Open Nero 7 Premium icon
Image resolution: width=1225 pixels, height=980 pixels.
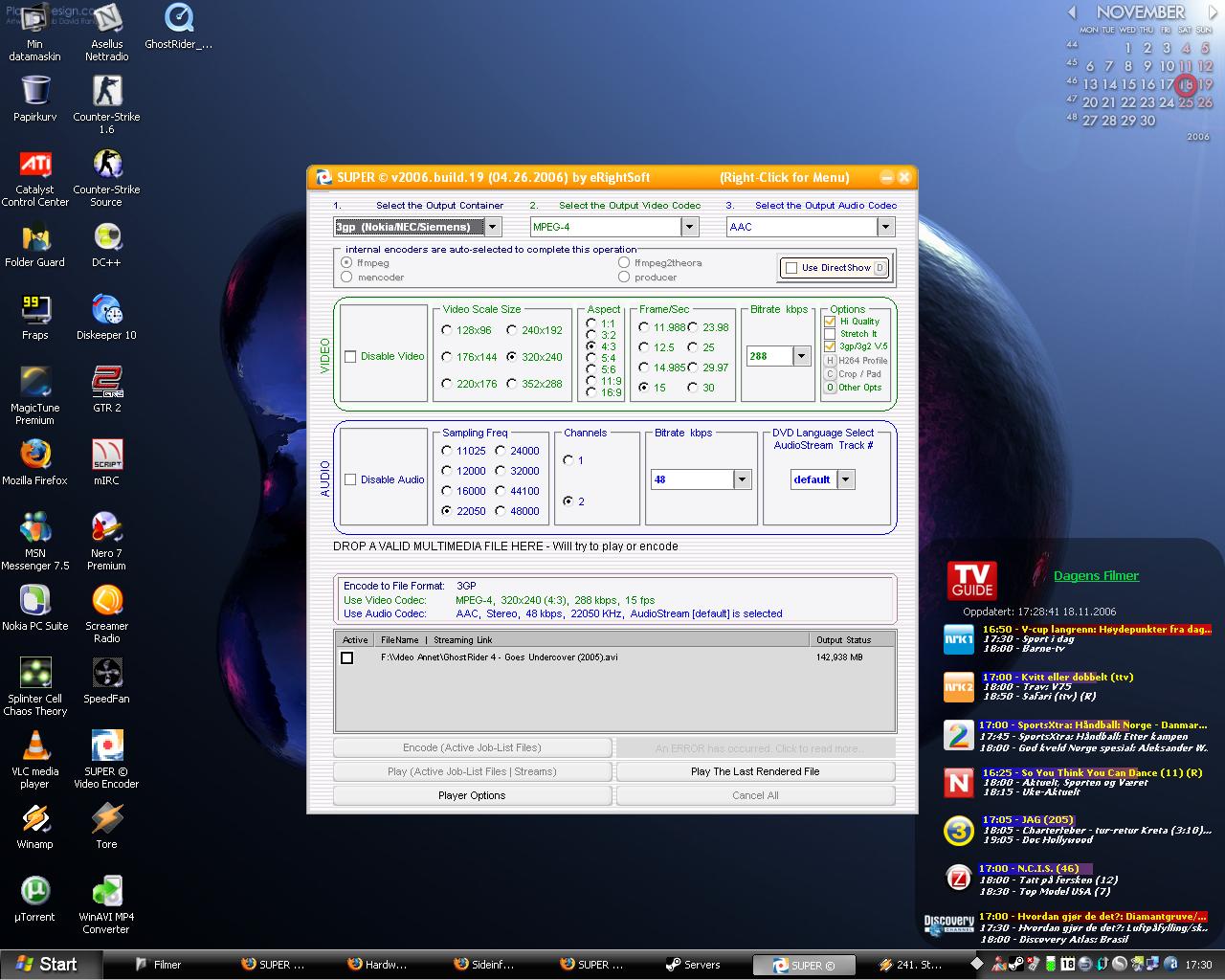point(106,542)
